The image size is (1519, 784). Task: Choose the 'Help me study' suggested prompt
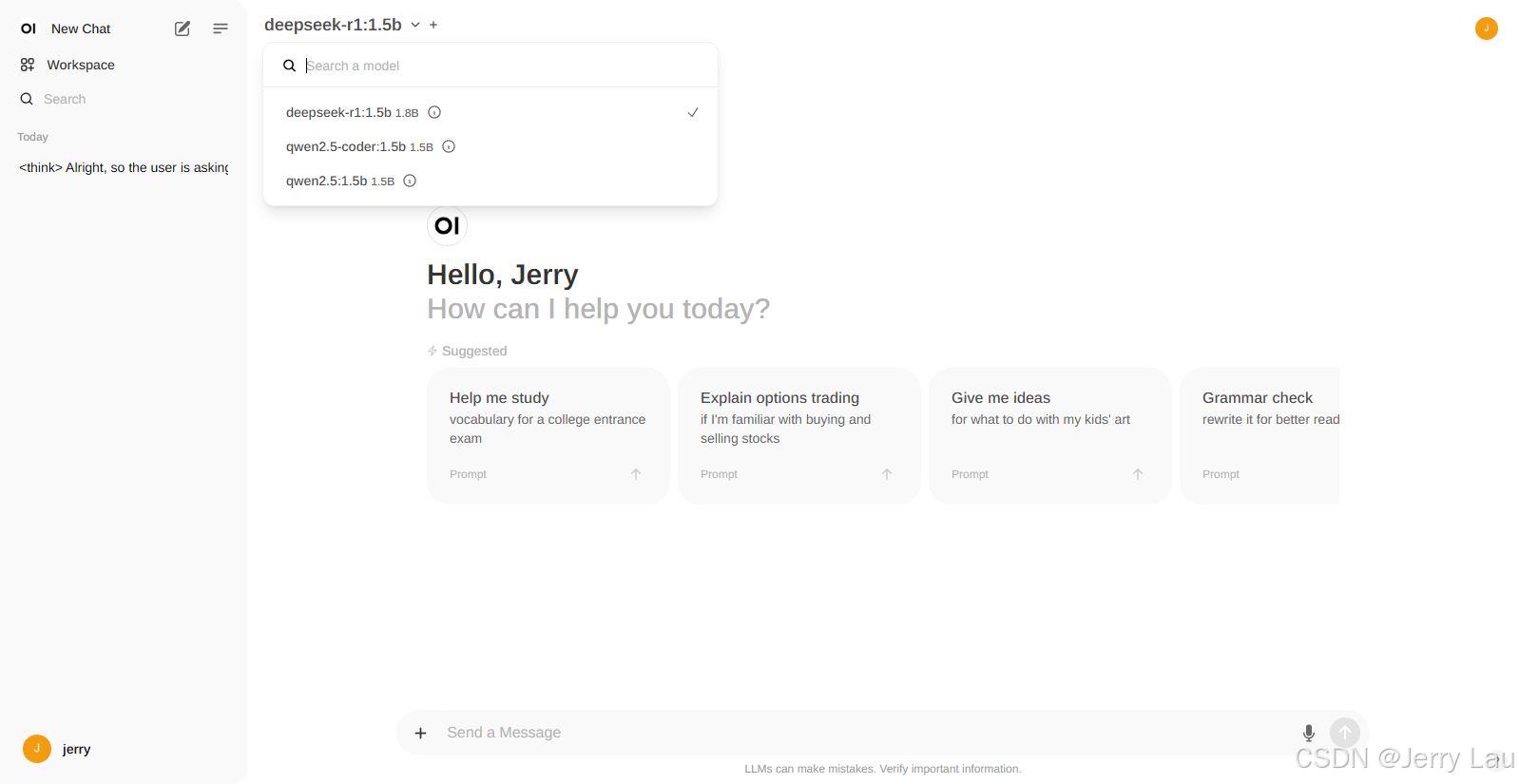coord(548,435)
